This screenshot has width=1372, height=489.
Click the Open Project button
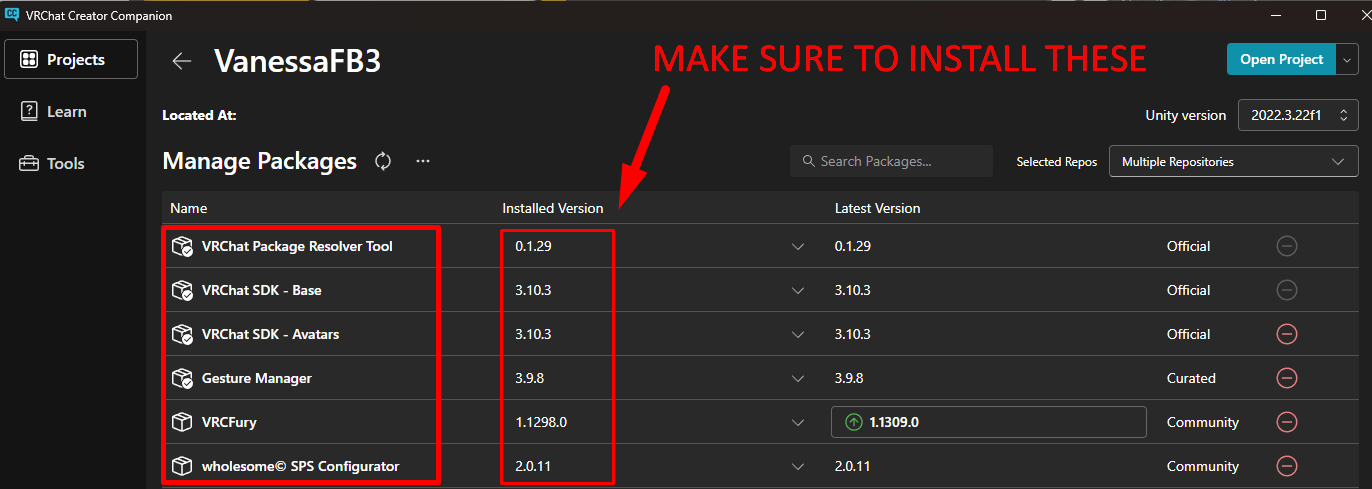(x=1281, y=59)
